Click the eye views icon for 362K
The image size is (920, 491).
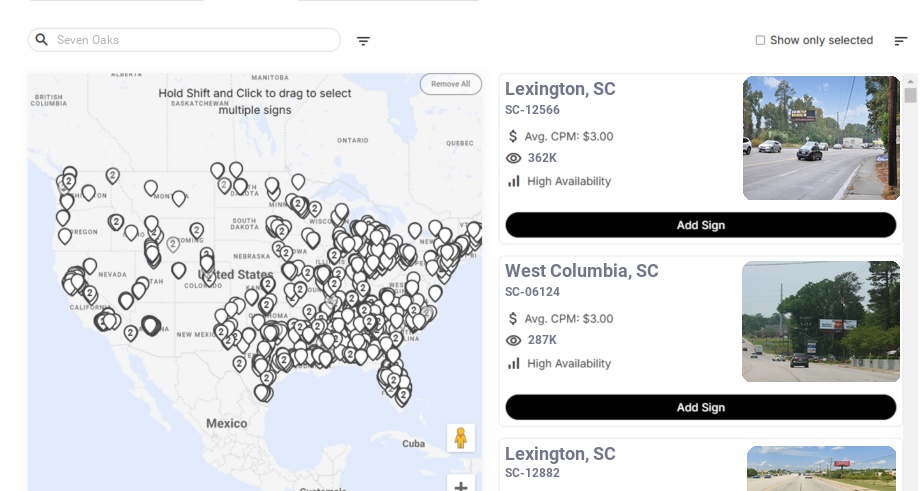514,158
